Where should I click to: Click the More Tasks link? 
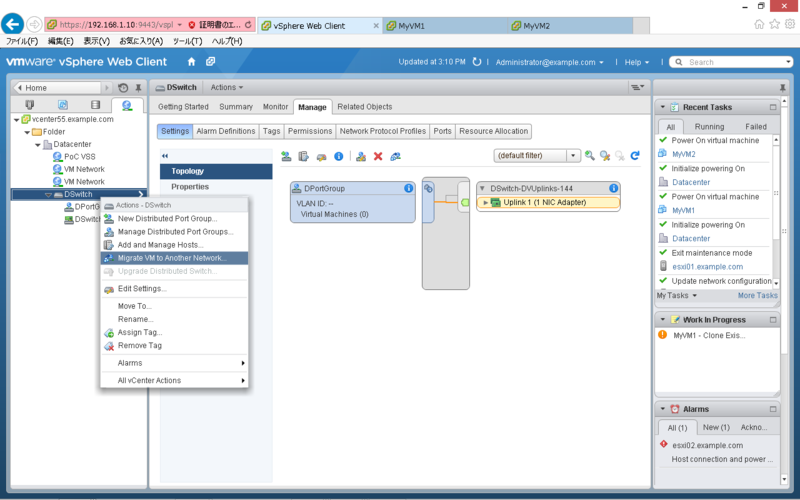758,295
